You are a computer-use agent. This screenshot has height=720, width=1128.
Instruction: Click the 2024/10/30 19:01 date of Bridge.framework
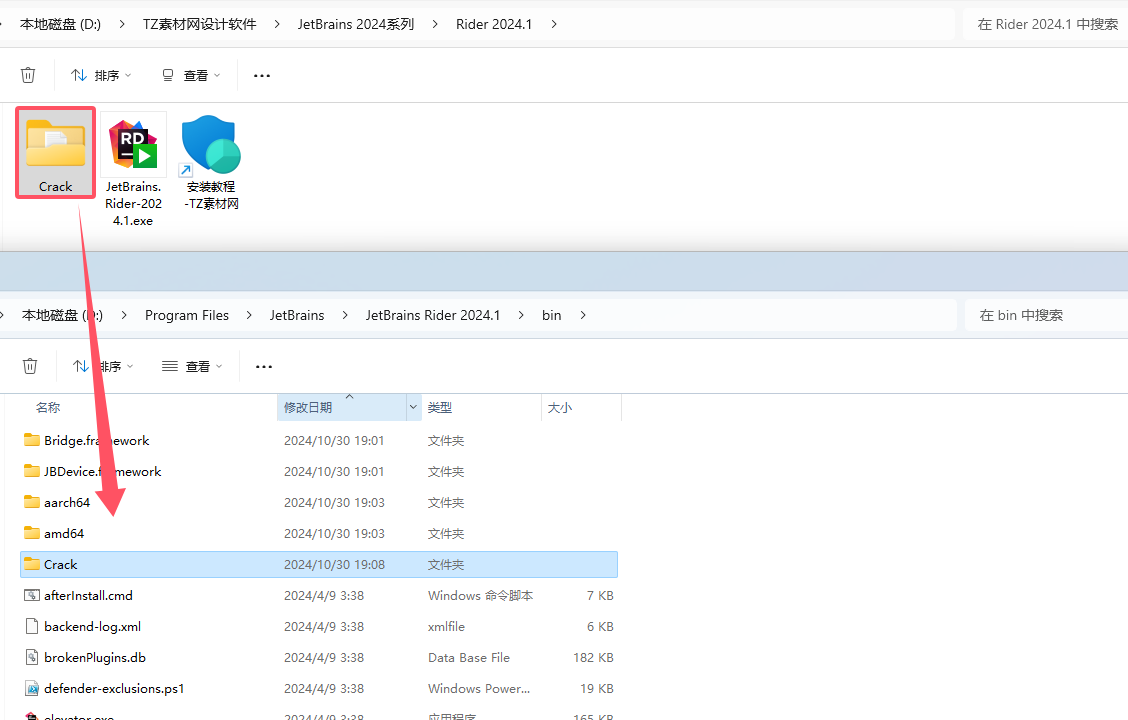click(x=335, y=440)
